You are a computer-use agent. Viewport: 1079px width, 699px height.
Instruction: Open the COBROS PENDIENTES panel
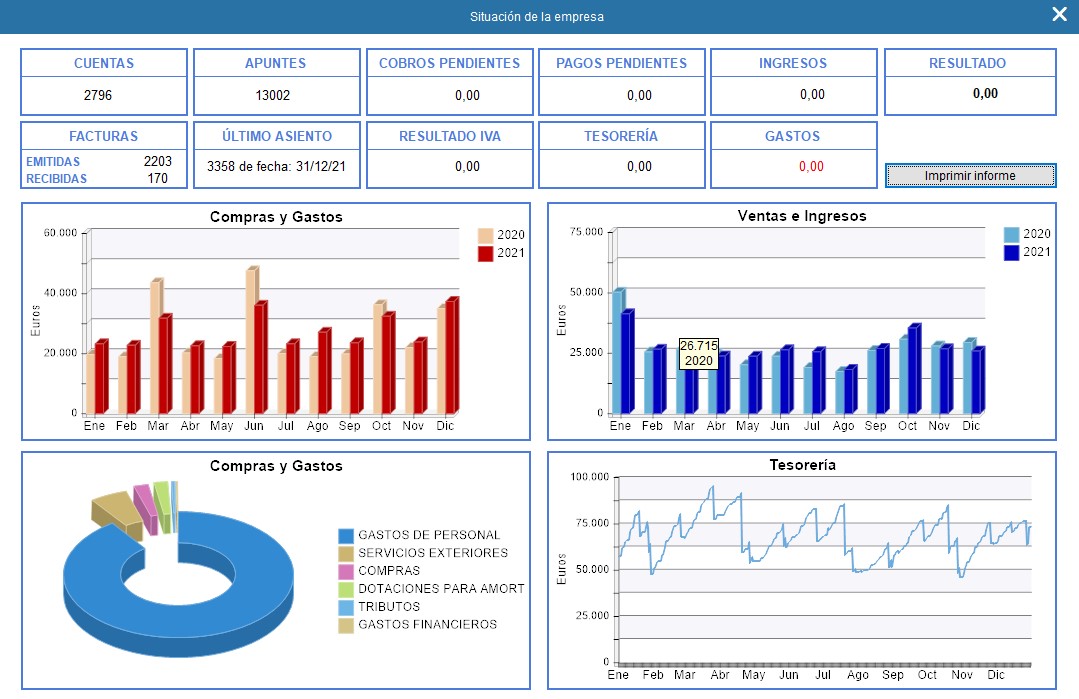click(449, 63)
